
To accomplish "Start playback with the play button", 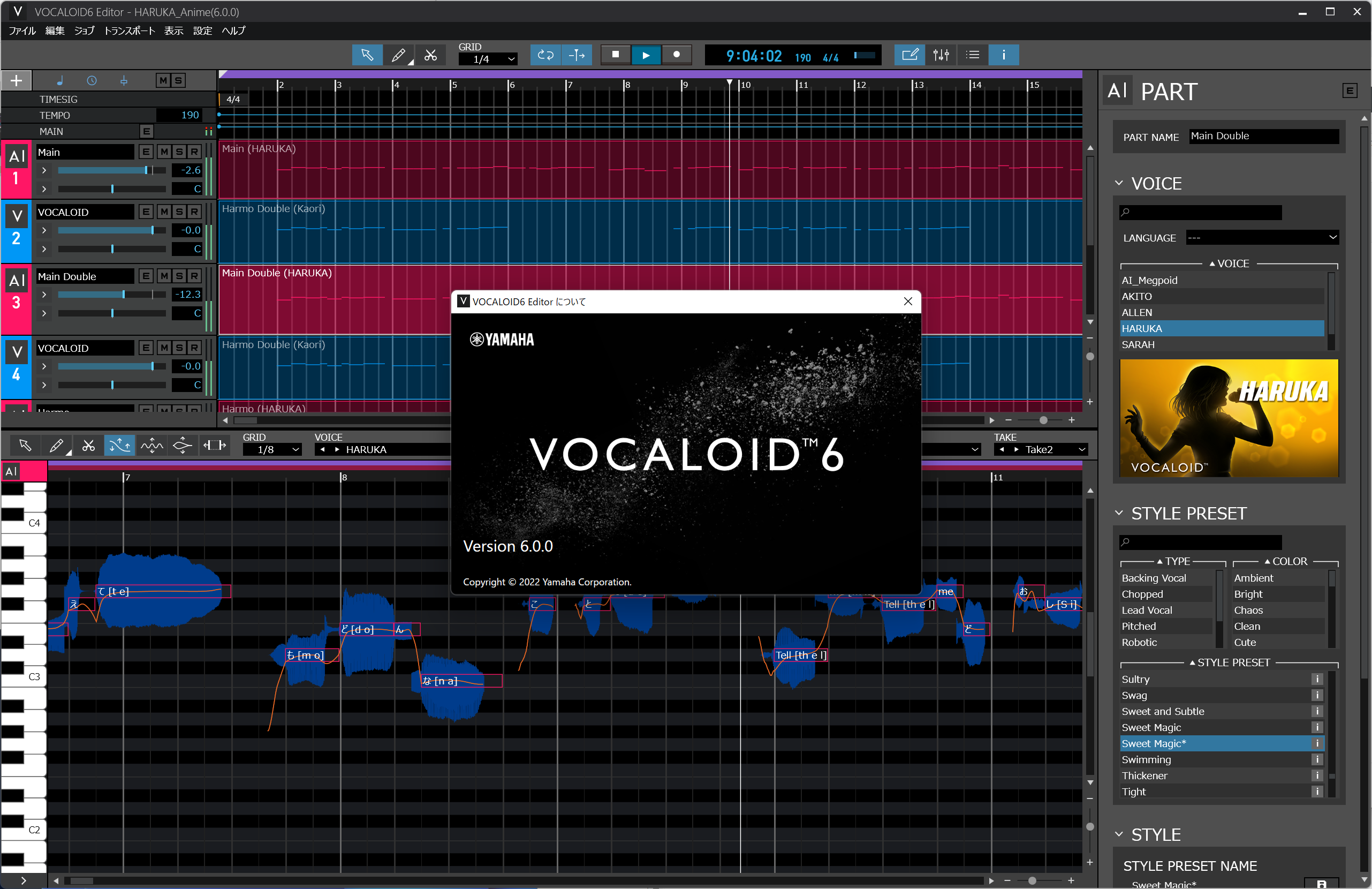I will coord(646,55).
